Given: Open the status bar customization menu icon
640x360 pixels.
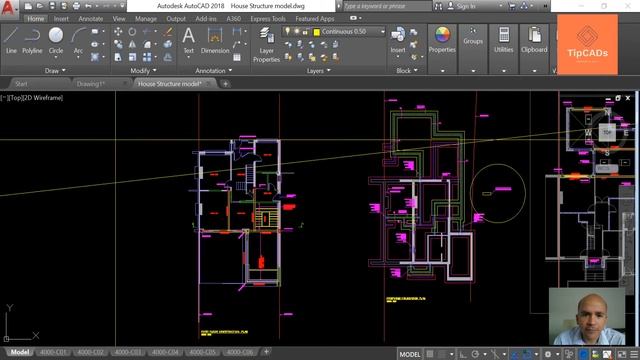Looking at the screenshot, I should coord(634,354).
